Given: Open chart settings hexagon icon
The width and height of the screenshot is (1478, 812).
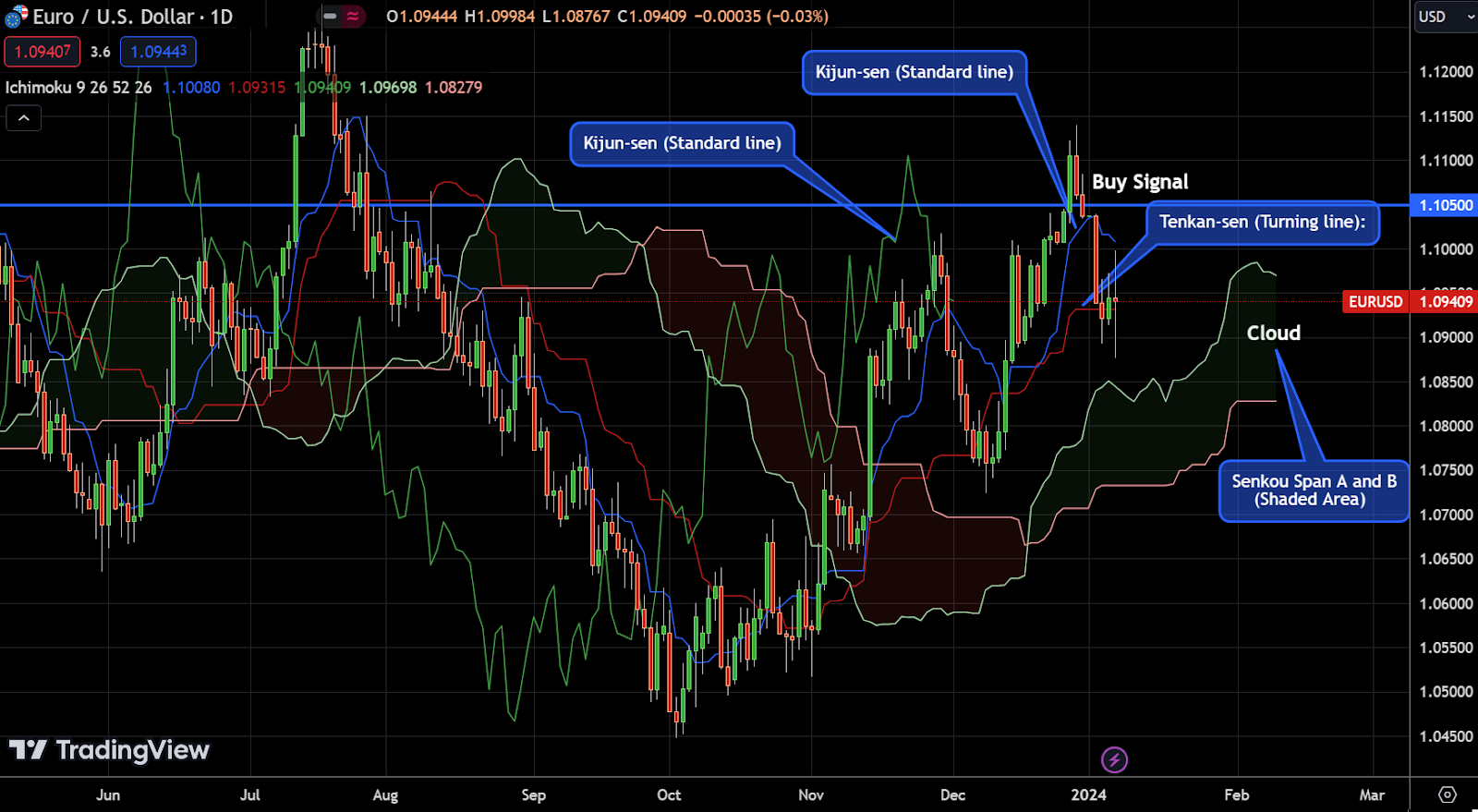Looking at the screenshot, I should click(1448, 794).
